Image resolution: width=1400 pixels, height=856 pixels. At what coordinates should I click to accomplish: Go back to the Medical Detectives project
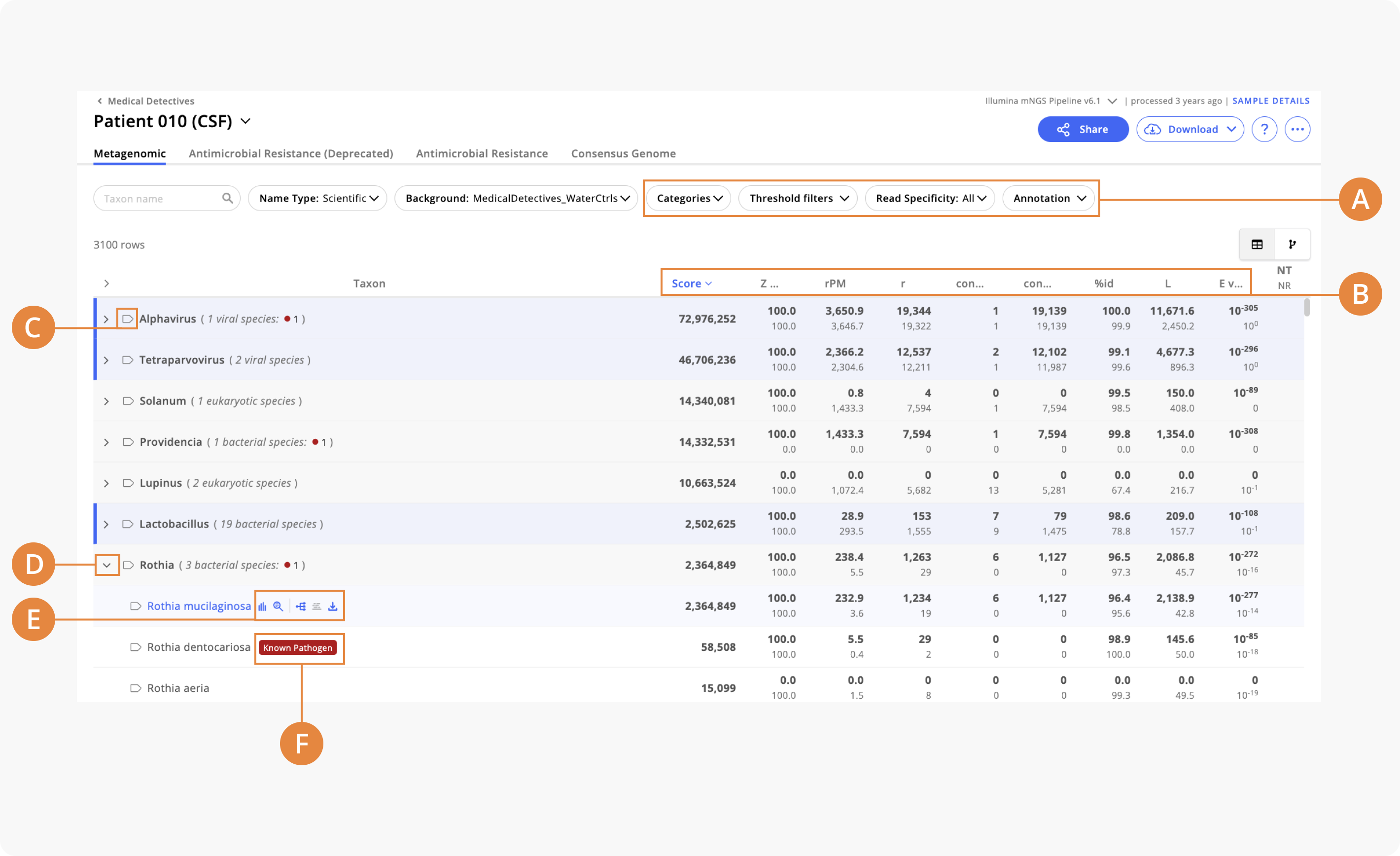pos(150,101)
